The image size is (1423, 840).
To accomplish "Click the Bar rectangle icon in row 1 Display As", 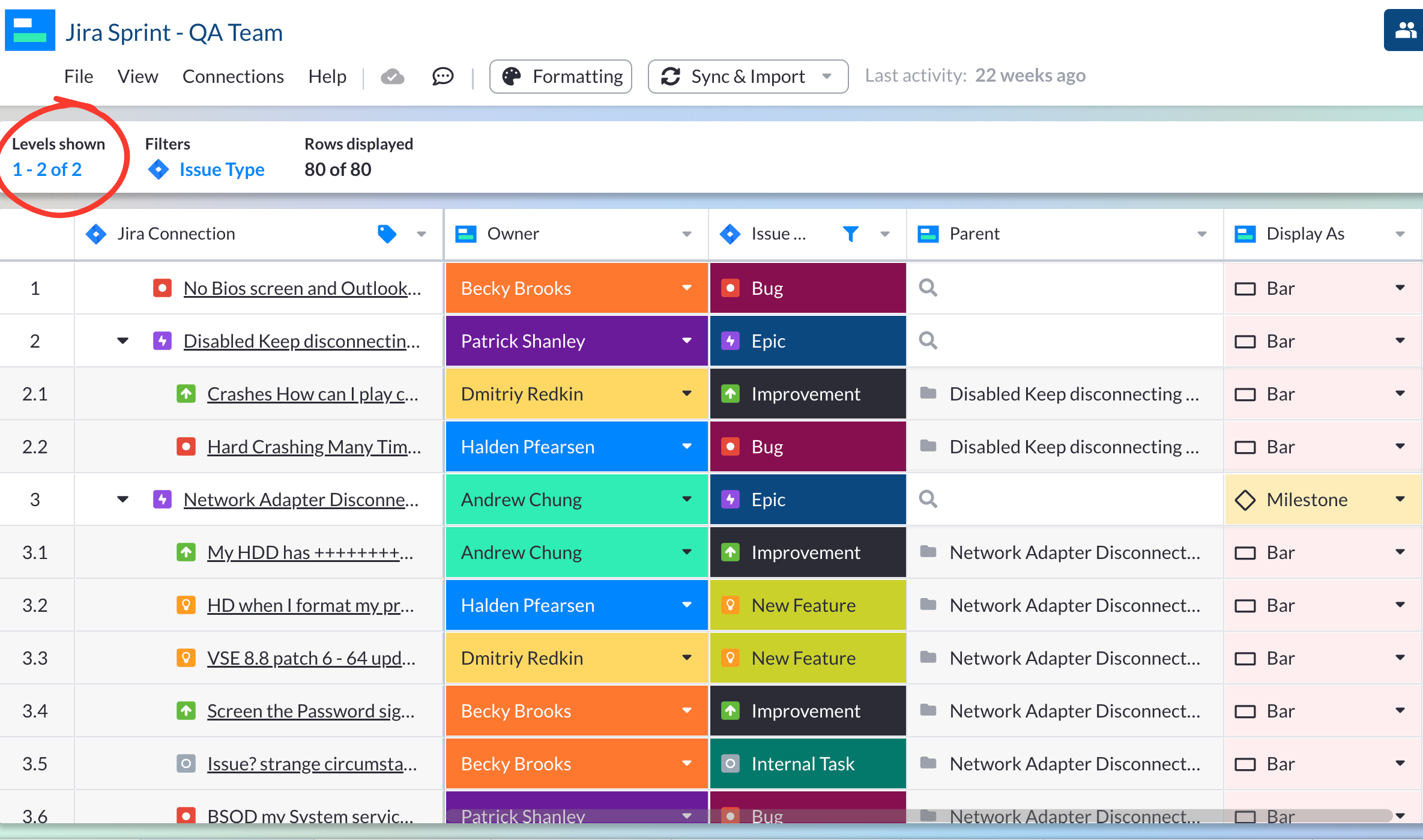I will (1245, 289).
